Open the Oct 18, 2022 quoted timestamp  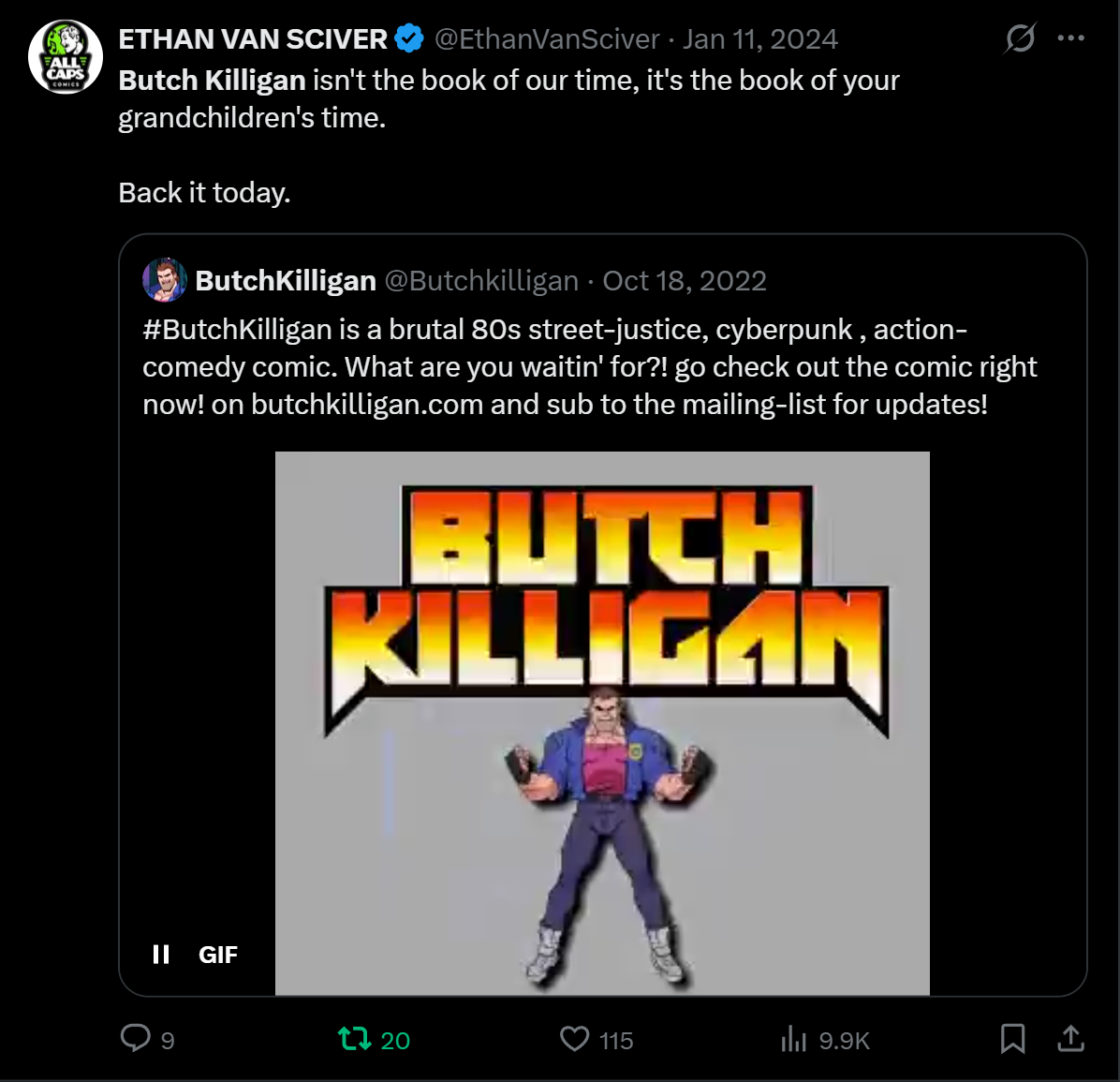[685, 281]
